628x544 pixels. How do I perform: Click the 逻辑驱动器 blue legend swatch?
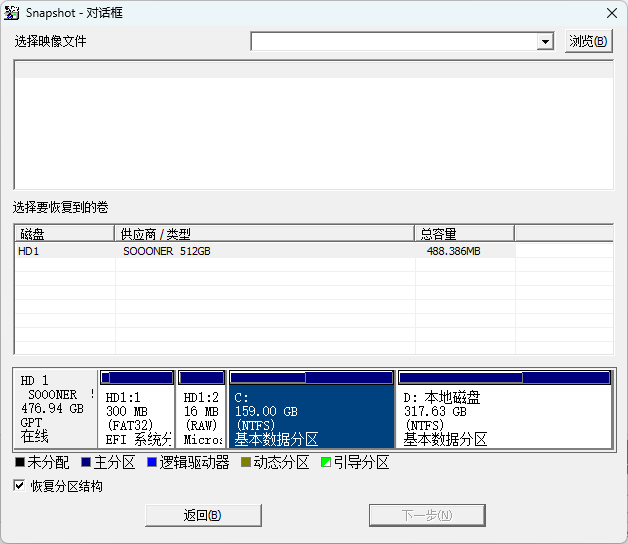pos(152,463)
